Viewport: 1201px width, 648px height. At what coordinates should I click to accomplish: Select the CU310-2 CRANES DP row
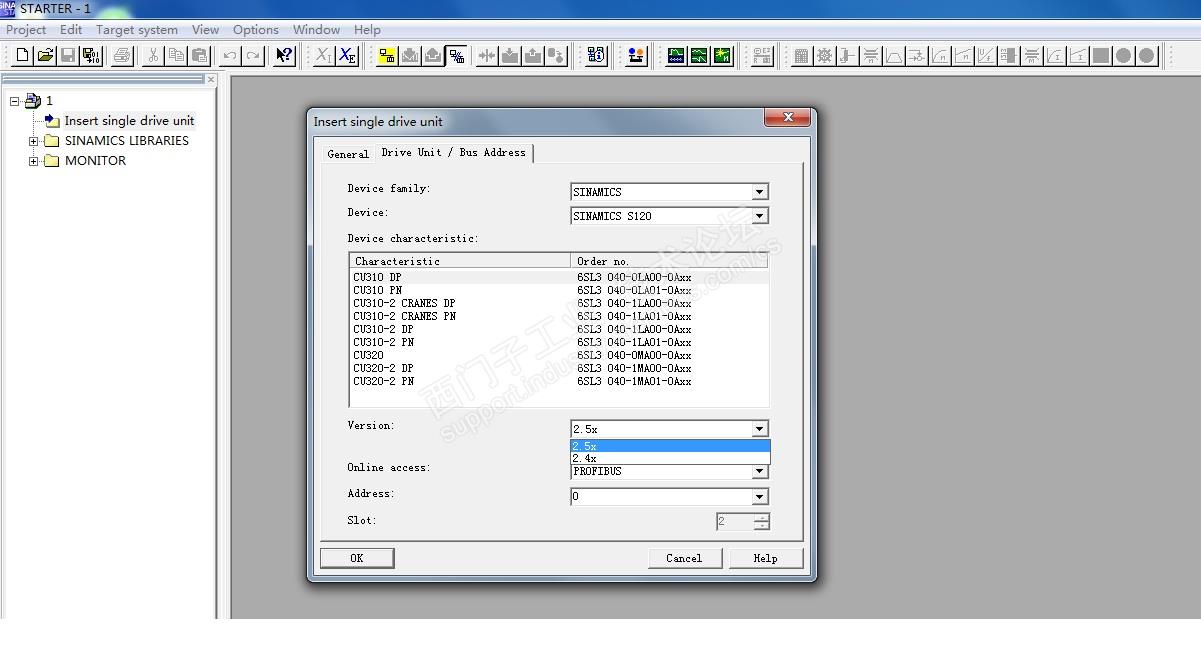[x=559, y=303]
